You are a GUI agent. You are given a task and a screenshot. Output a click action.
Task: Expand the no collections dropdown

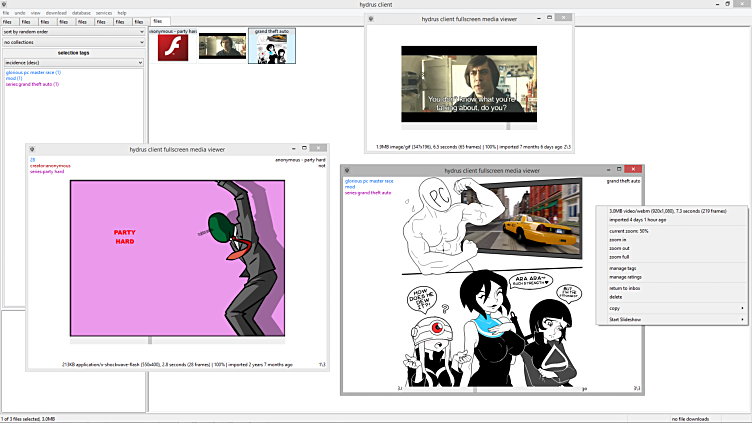[x=73, y=42]
